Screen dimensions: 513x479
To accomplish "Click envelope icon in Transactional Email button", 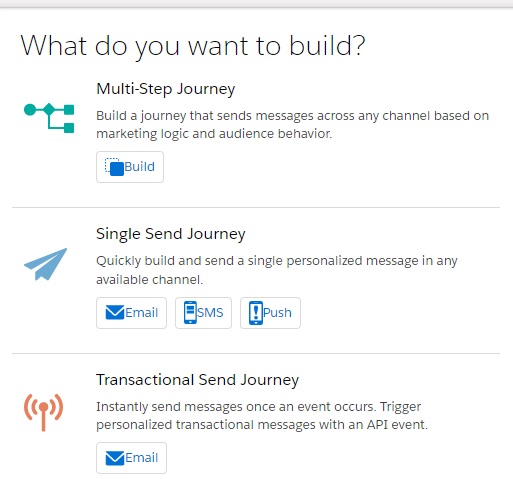I will click(x=115, y=458).
